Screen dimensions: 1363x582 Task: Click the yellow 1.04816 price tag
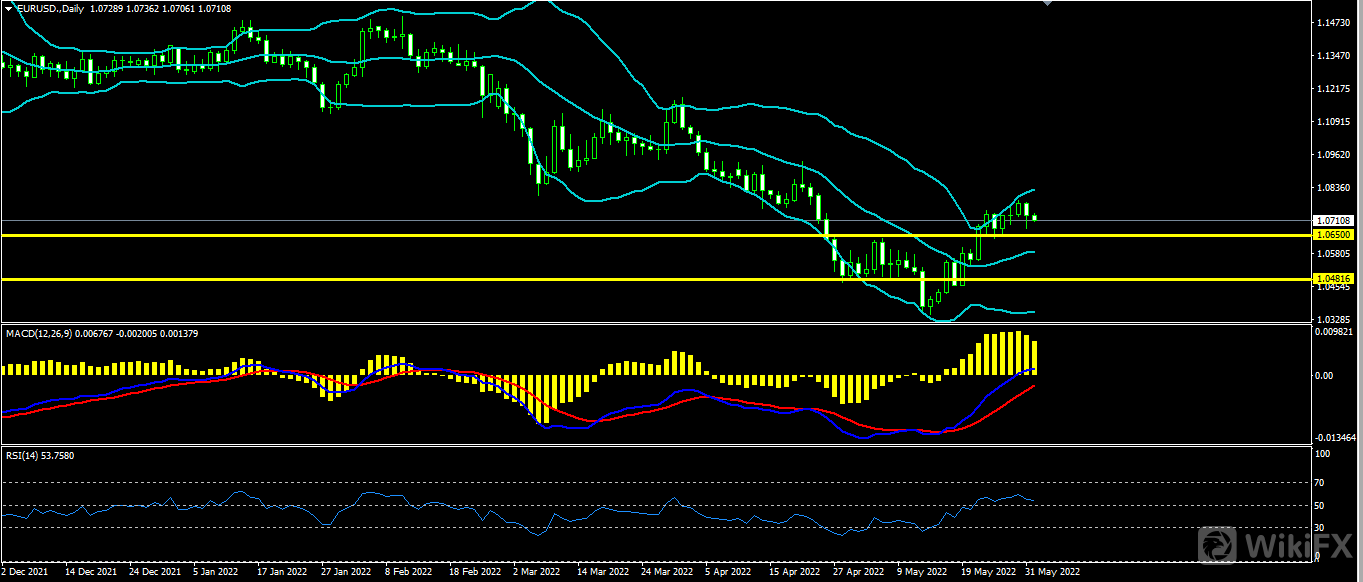pos(1334,279)
